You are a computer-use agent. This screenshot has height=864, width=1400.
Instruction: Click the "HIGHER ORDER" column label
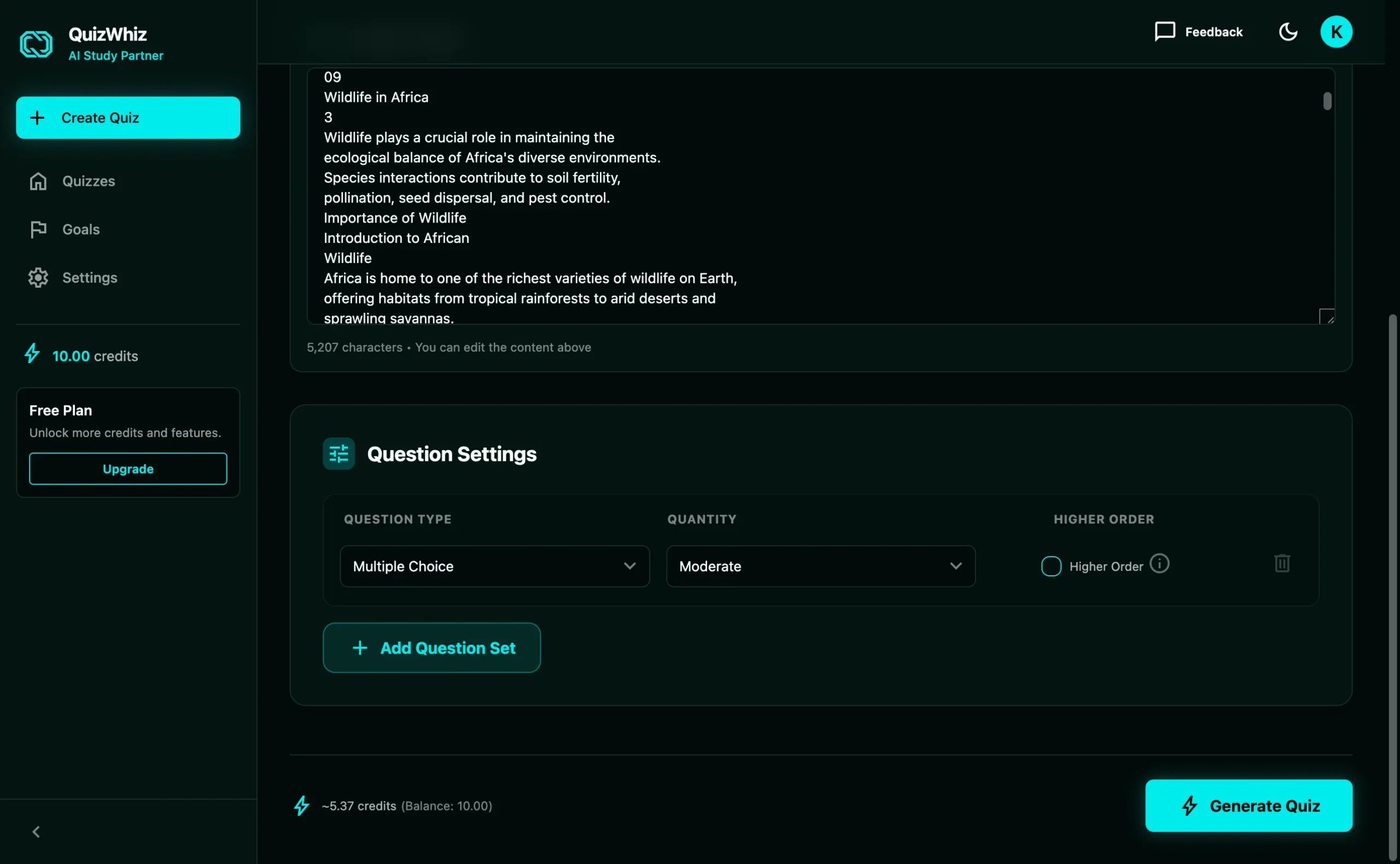click(1104, 519)
